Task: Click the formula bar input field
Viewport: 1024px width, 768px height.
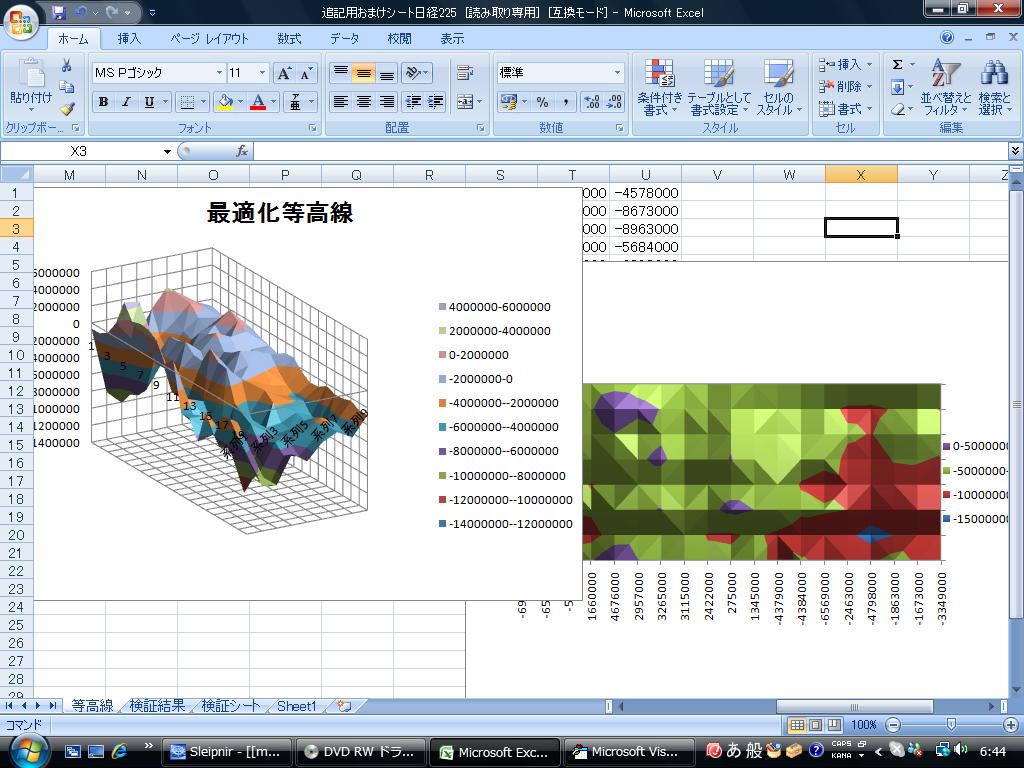Action: coord(630,151)
